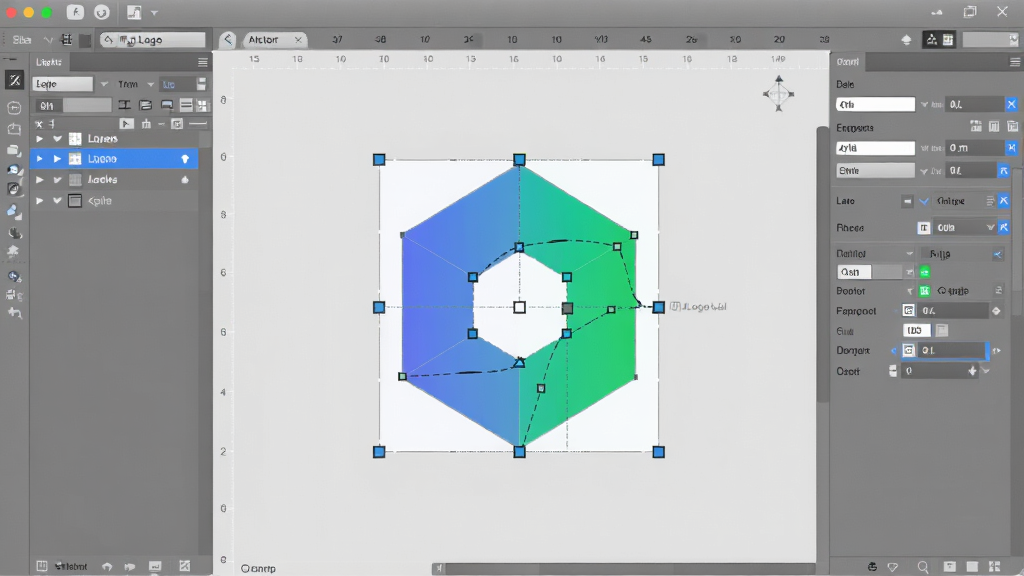Open the first white dropdown field in the right panel
1024x576 pixels.
(x=875, y=104)
